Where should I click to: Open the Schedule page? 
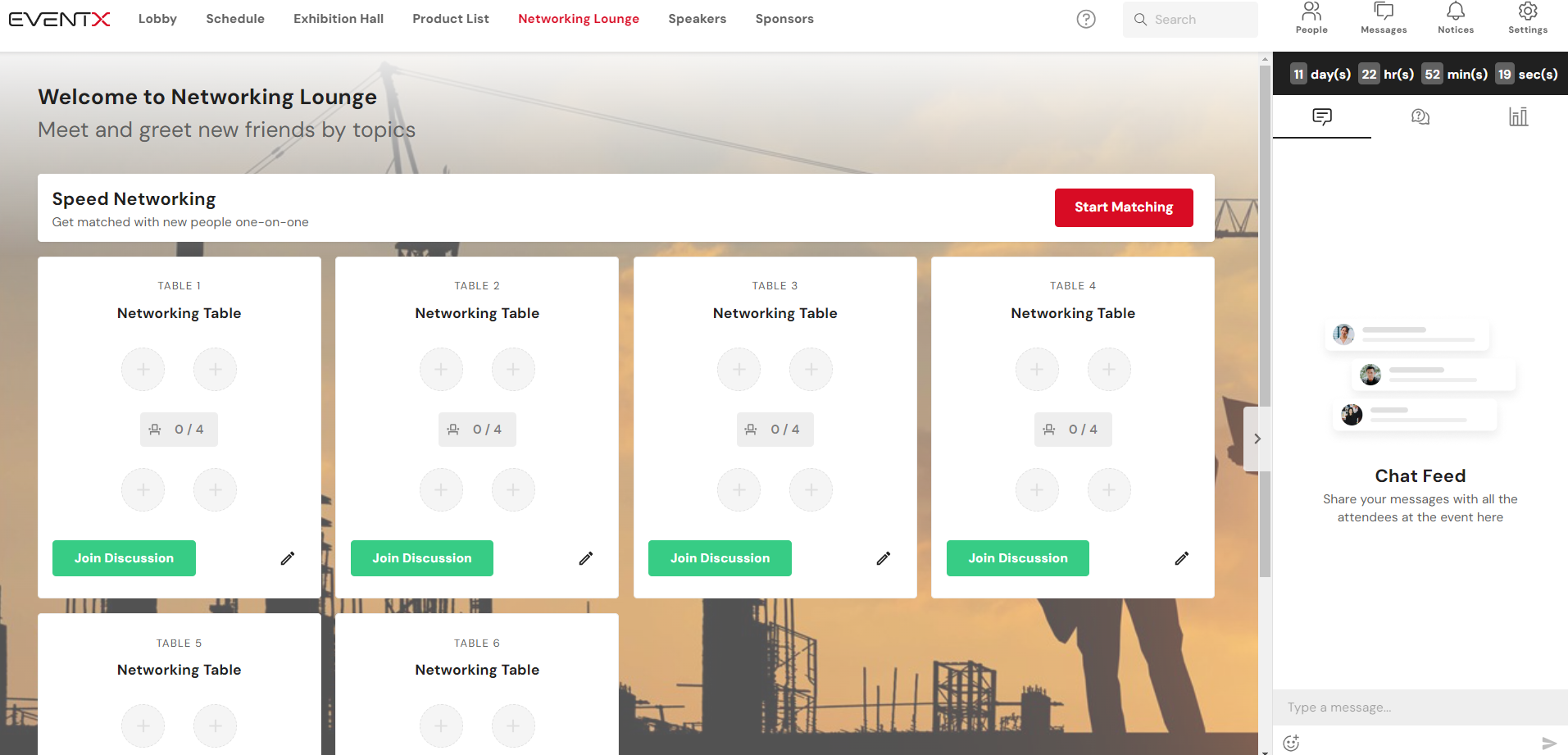235,19
